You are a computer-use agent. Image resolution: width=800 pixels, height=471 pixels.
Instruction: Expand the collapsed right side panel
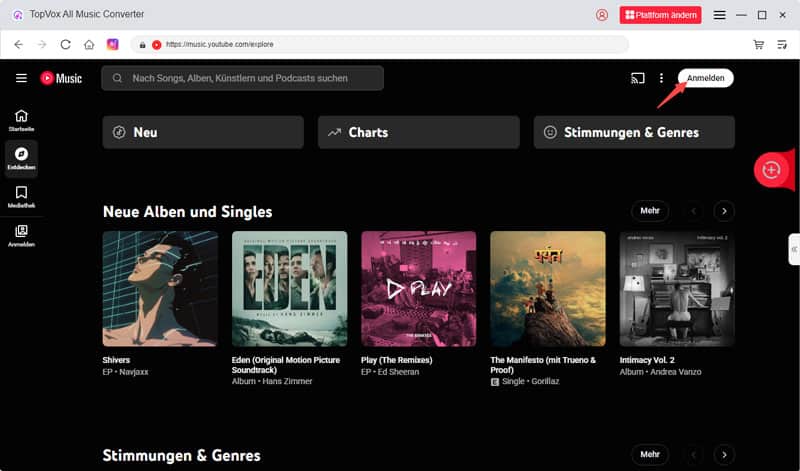pos(794,249)
